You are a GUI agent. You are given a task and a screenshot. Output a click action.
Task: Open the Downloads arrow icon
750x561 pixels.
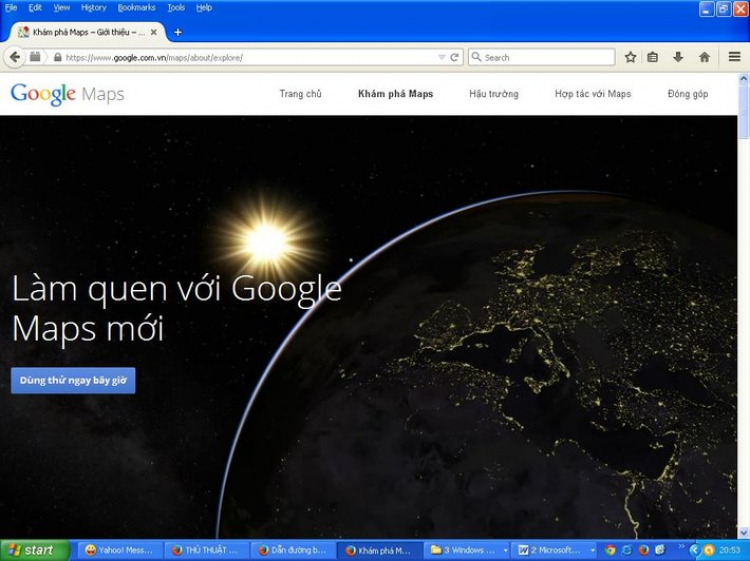(678, 57)
